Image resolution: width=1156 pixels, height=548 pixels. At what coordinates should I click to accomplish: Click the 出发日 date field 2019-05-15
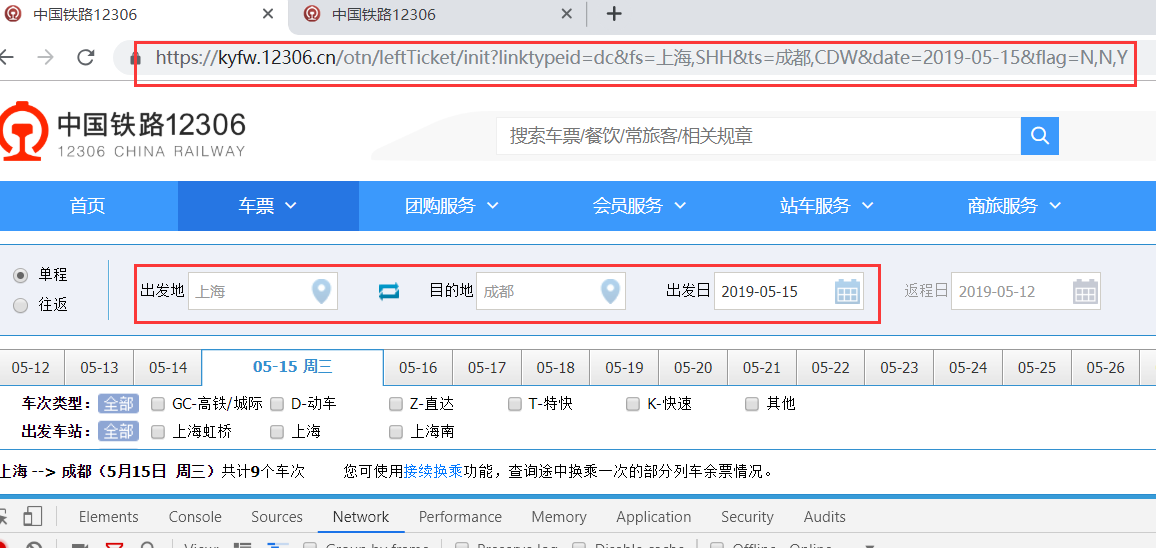(789, 291)
